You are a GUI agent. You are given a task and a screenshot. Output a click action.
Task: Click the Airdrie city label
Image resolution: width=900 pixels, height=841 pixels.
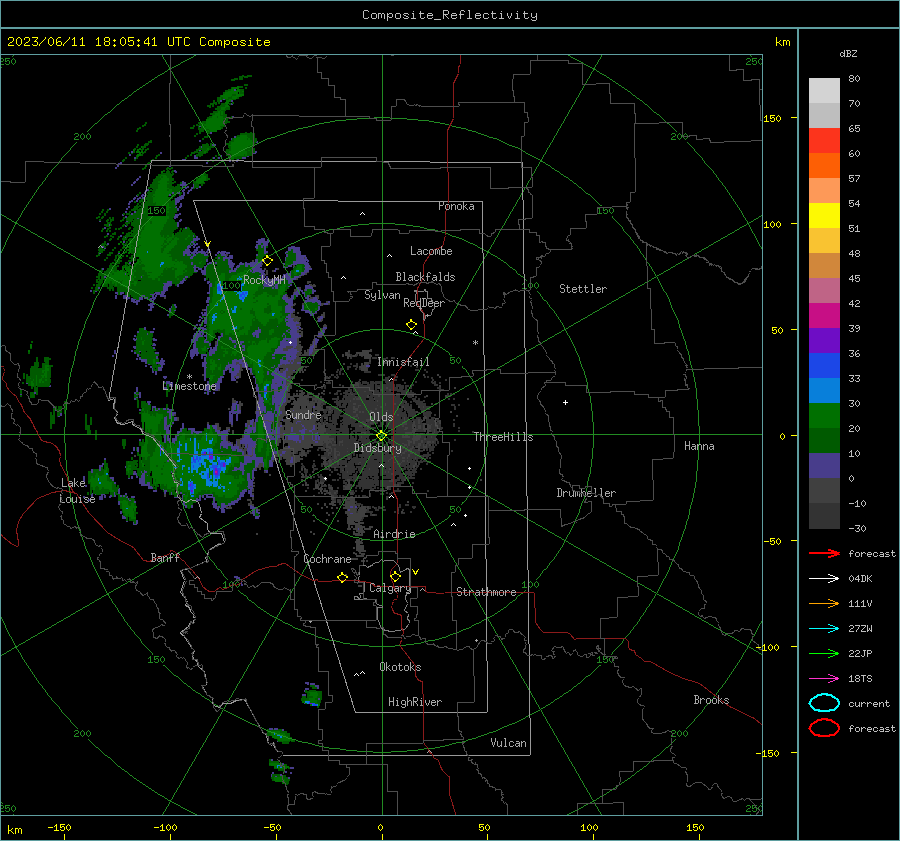(x=394, y=534)
